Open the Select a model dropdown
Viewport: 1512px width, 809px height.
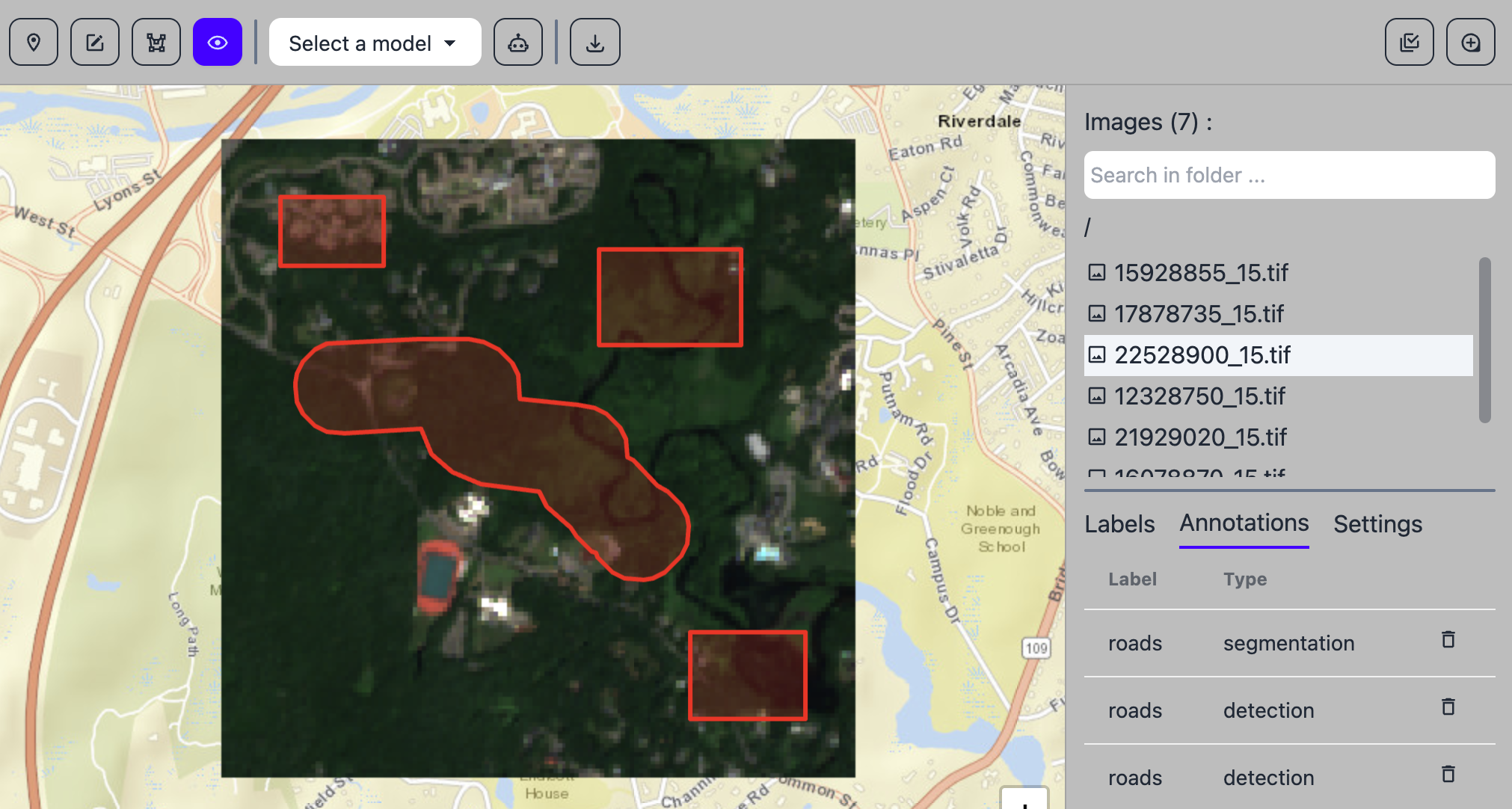pyautogui.click(x=375, y=43)
